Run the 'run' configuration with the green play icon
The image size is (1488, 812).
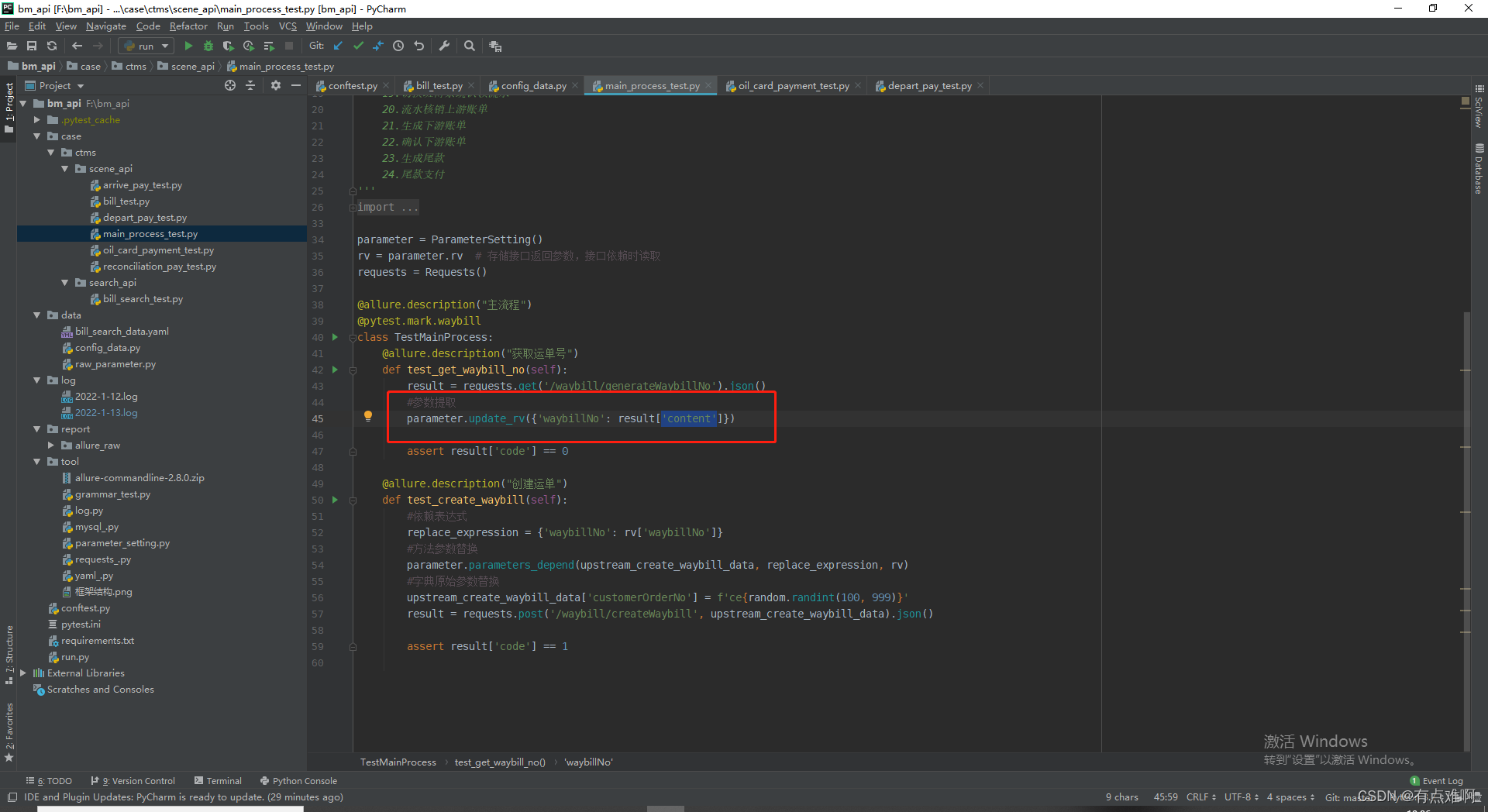[x=188, y=46]
